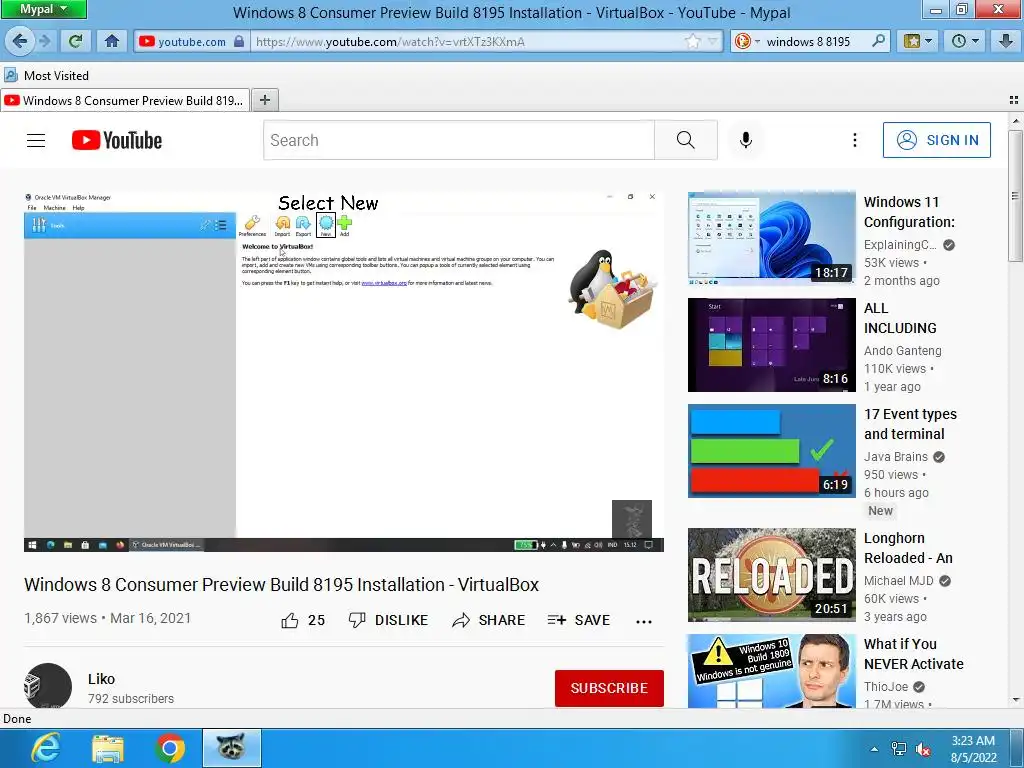Click the scrollbar down arrow
1024x768 pixels.
[x=1015, y=700]
